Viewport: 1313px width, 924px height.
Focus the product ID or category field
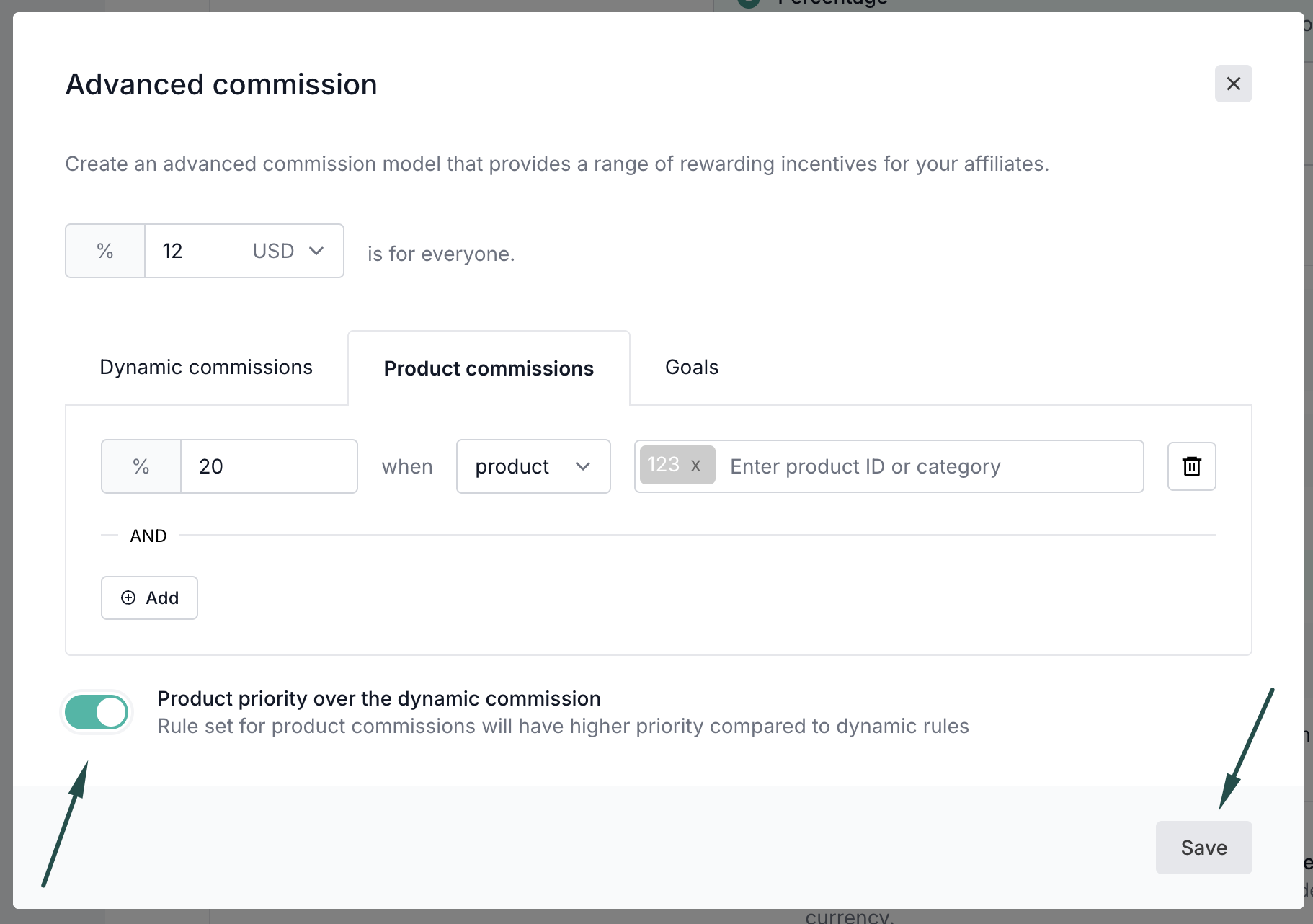930,466
